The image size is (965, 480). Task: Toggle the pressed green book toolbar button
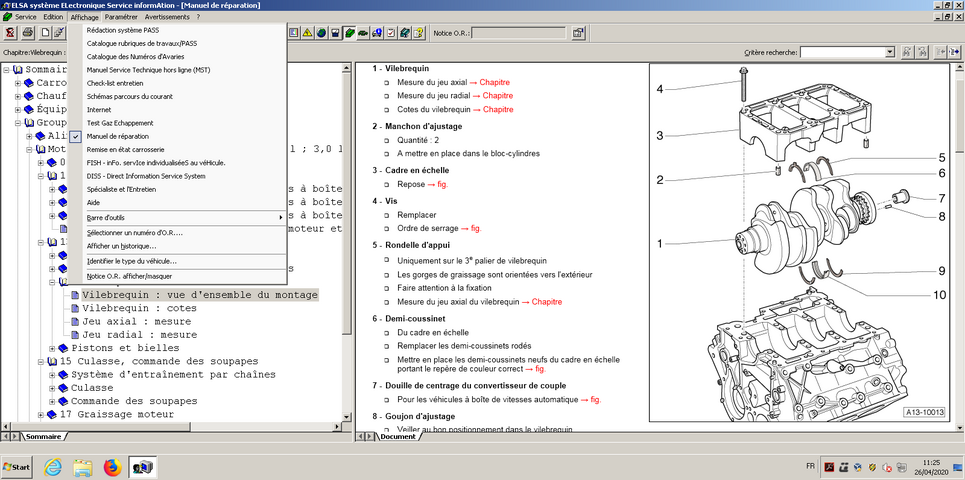pos(349,33)
